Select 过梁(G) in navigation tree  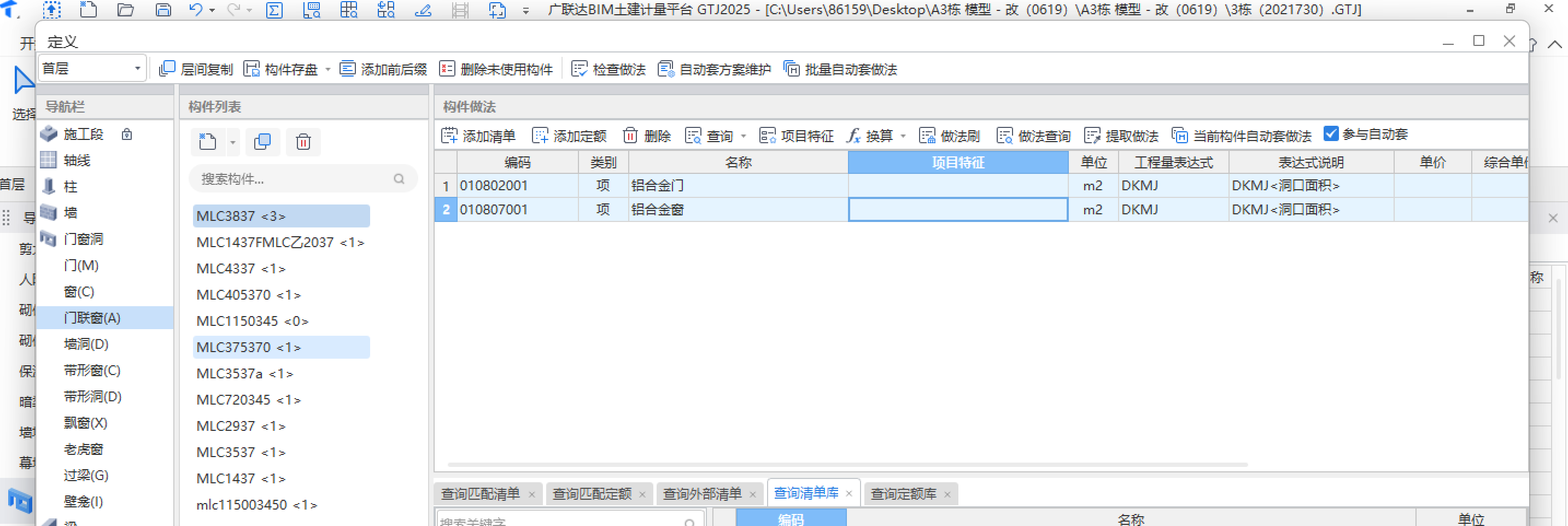click(x=86, y=475)
